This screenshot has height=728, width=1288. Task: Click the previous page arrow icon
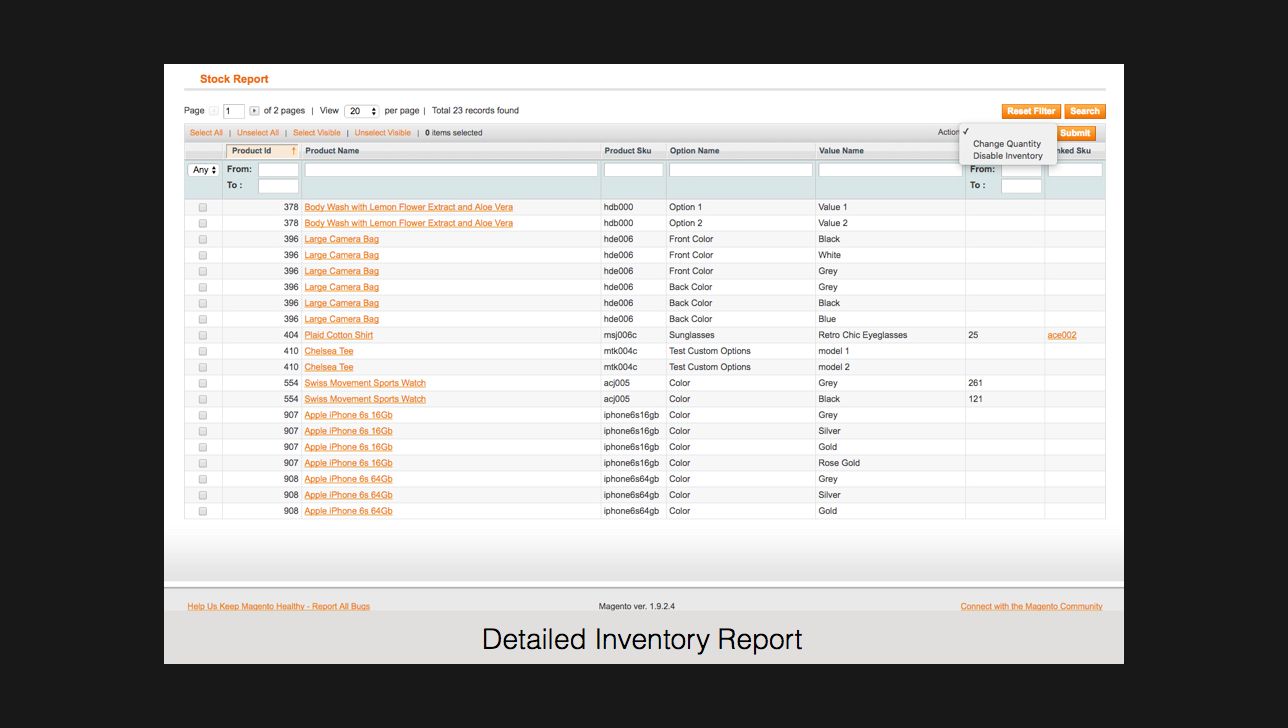213,110
